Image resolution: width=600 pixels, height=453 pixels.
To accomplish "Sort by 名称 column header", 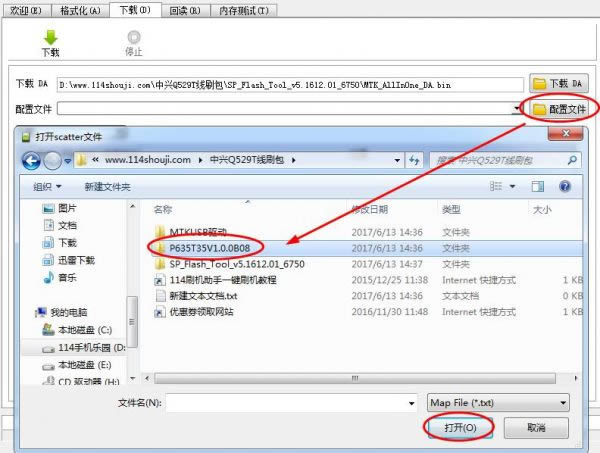I will pos(163,209).
